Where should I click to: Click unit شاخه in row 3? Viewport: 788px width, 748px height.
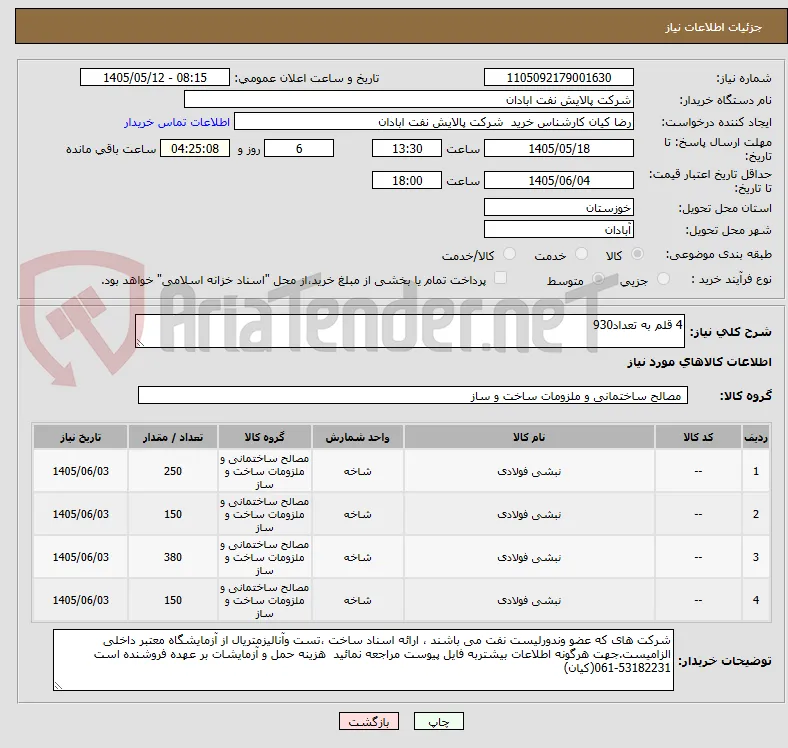point(357,557)
